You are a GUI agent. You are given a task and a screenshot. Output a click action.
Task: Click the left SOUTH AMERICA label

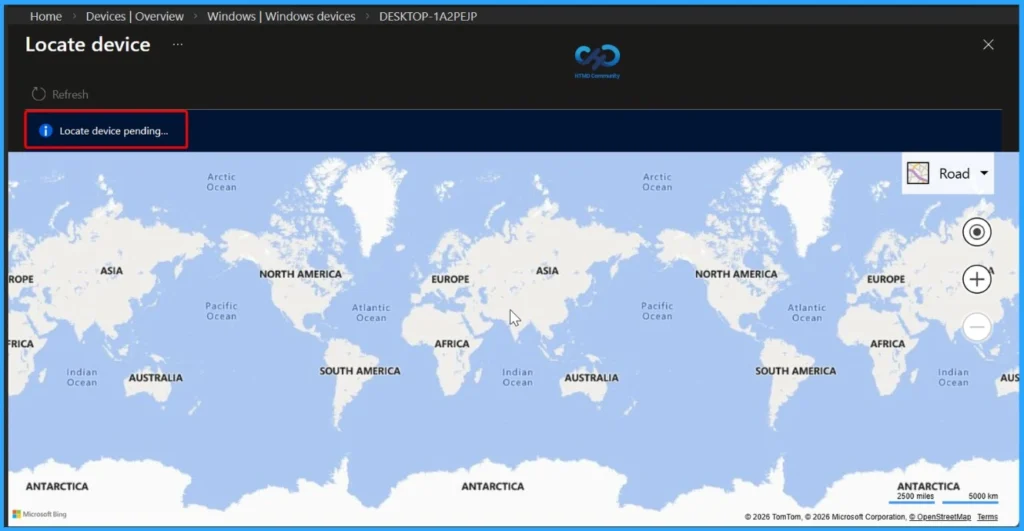[x=360, y=370]
